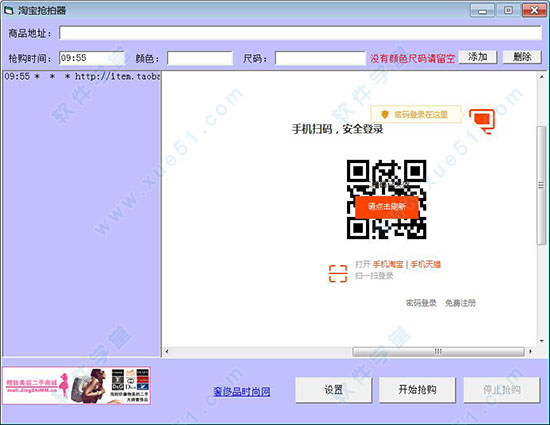Click the 淘宝抢拍器 app icon in title bar
The image size is (550, 425).
click(x=9, y=10)
